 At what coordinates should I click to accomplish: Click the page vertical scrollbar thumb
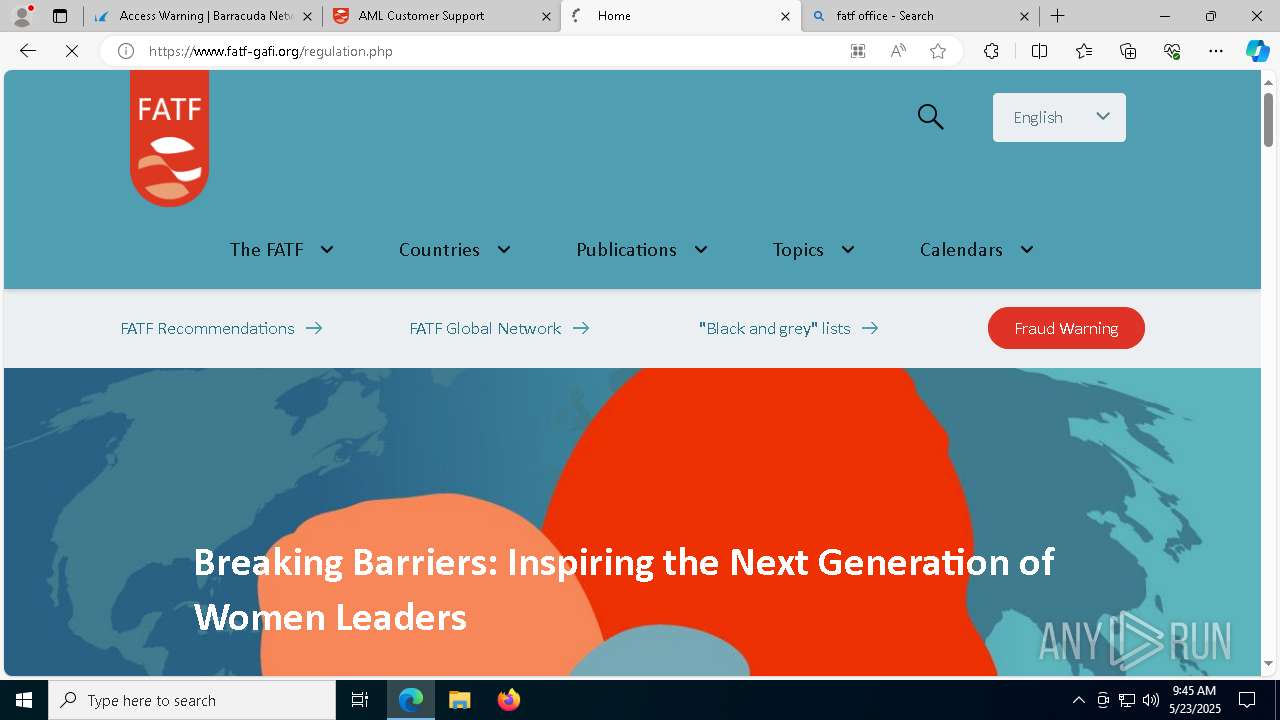pos(1269,120)
